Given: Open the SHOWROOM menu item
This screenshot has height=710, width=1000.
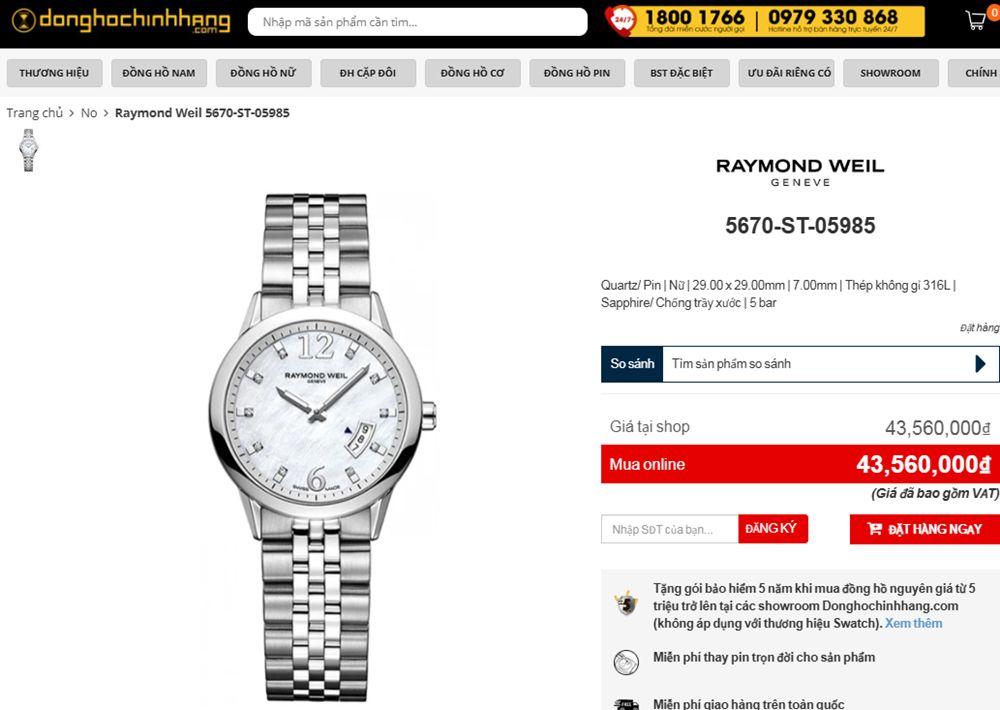Looking at the screenshot, I should click(890, 73).
